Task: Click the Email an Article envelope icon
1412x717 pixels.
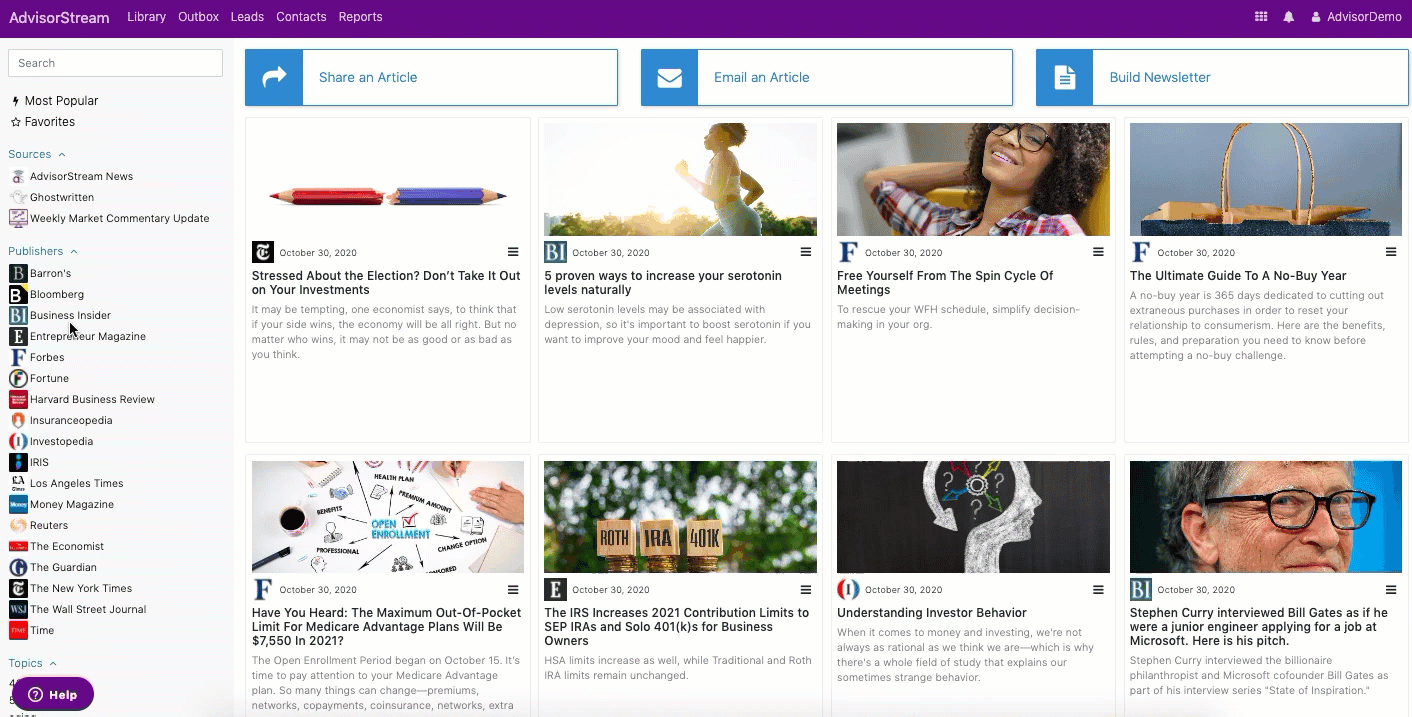Action: pyautogui.click(x=670, y=78)
